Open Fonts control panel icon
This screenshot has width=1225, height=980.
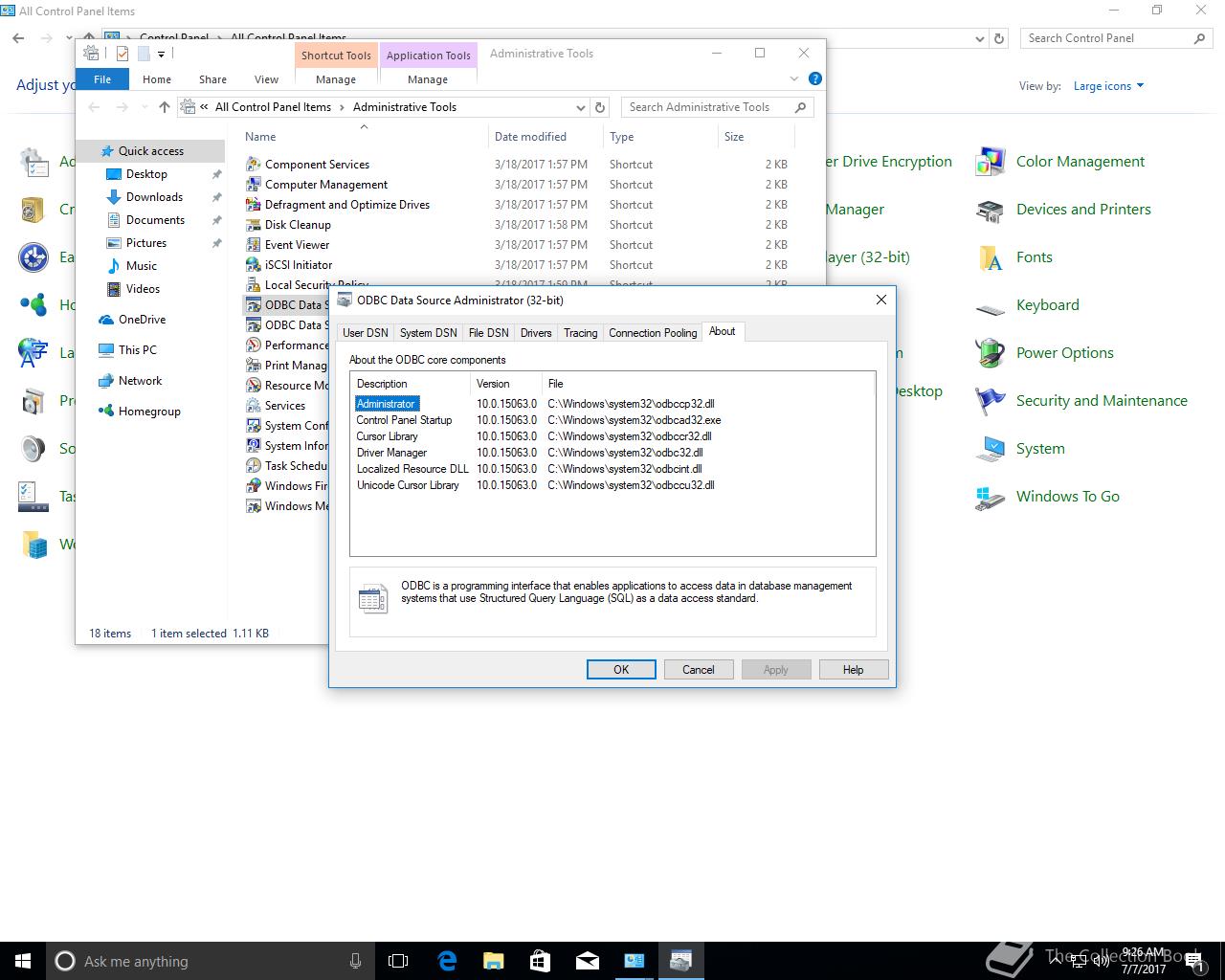coord(991,257)
